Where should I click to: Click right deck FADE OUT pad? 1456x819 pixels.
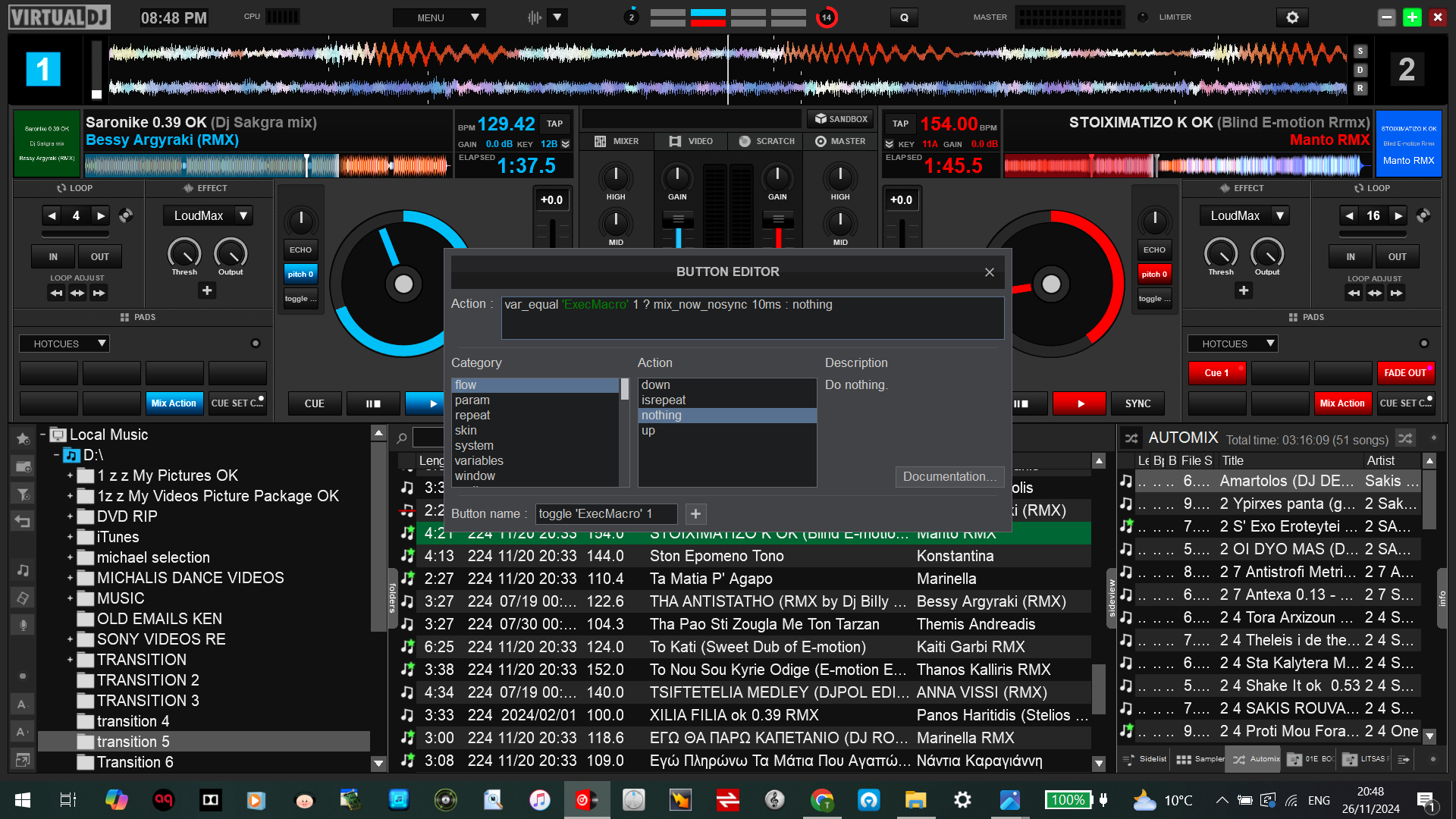click(1405, 373)
